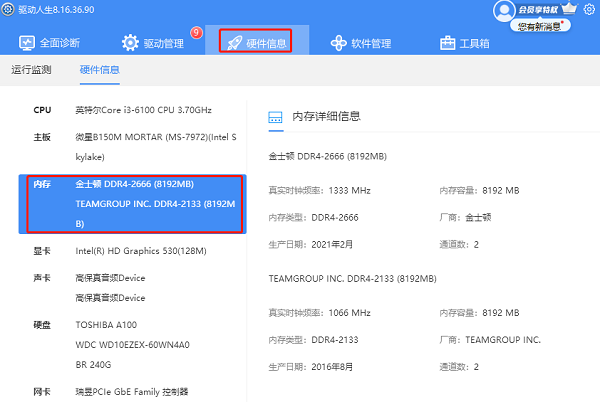Click the 工具箱 toolbox icon
The height and width of the screenshot is (402, 600).
coord(447,43)
